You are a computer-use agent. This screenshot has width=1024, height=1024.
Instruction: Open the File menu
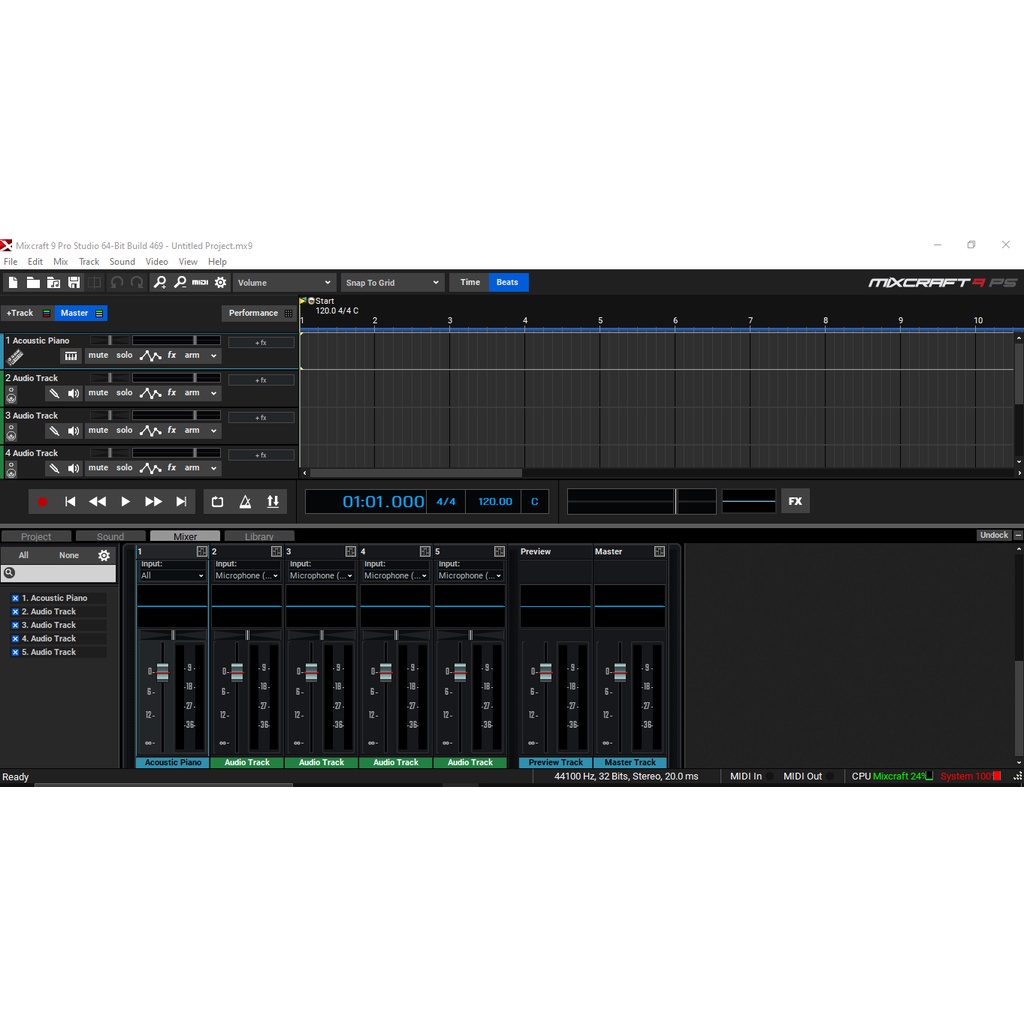pos(10,262)
